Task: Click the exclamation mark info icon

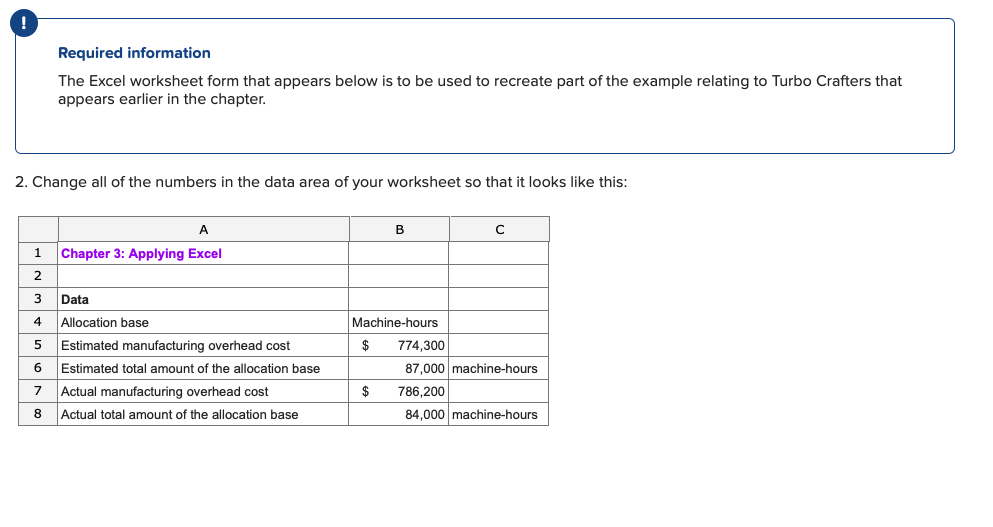Action: tap(24, 23)
